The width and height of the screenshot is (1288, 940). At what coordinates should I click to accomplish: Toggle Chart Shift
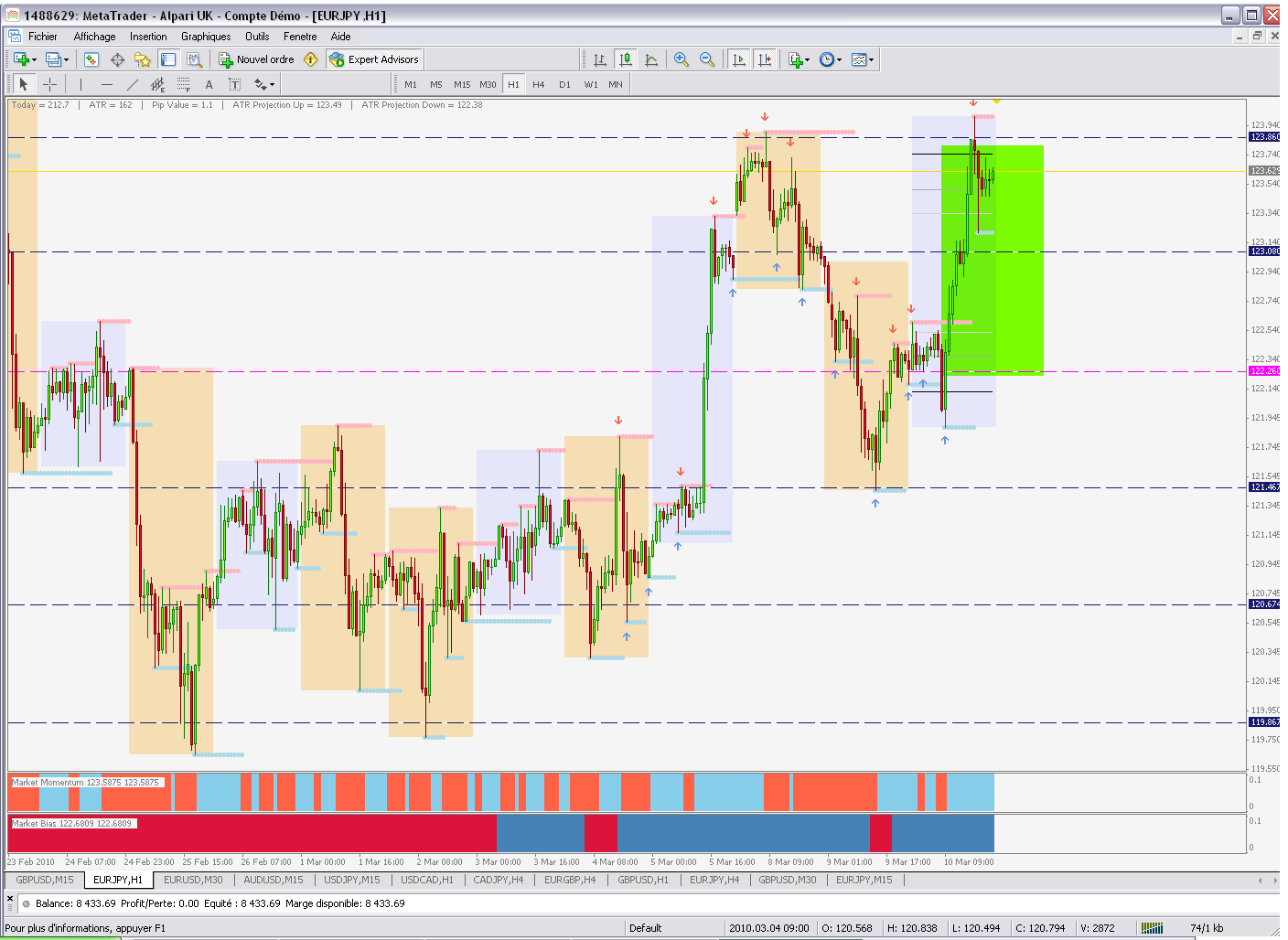[765, 59]
